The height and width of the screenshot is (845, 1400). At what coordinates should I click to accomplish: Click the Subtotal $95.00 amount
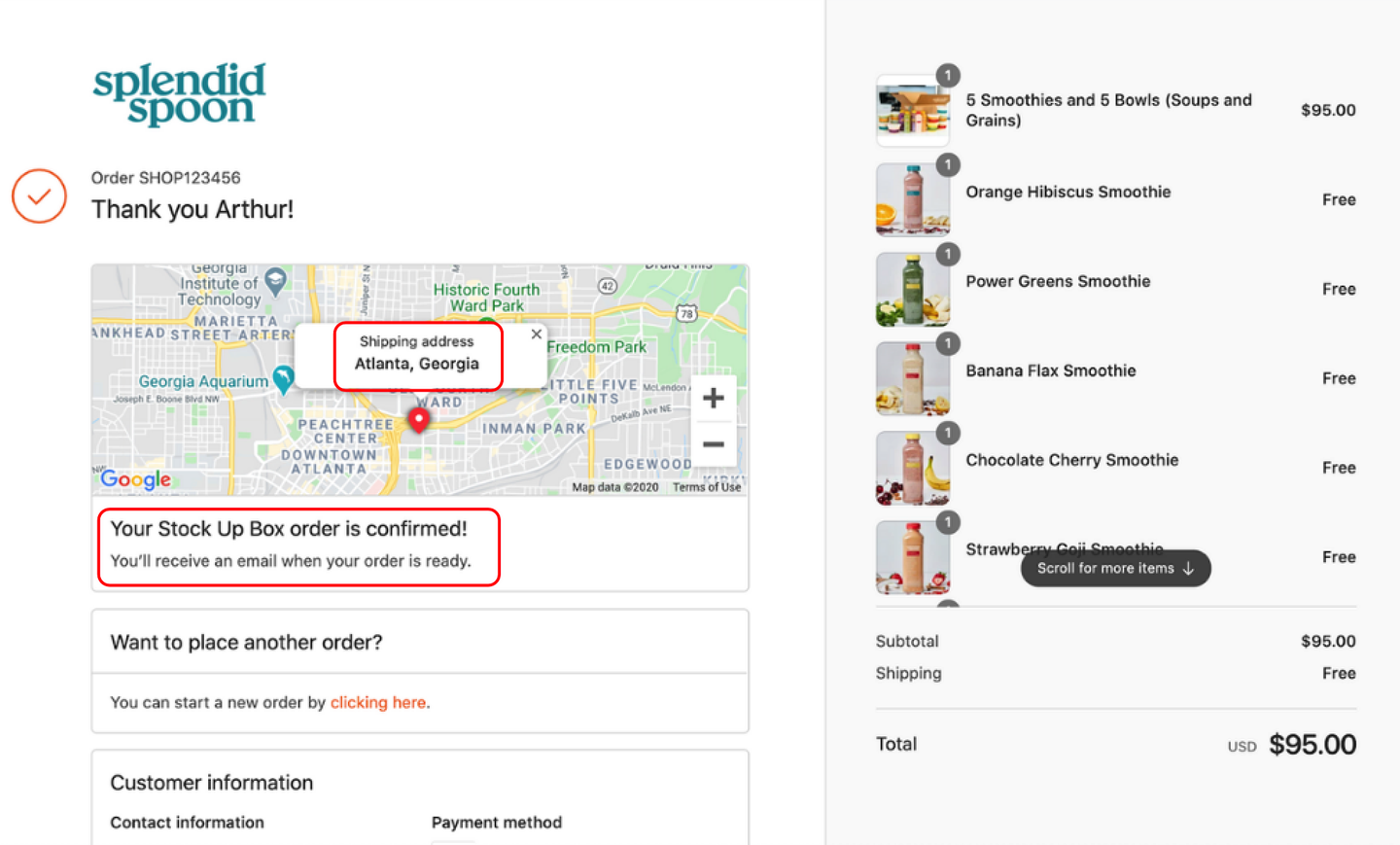[1328, 641]
